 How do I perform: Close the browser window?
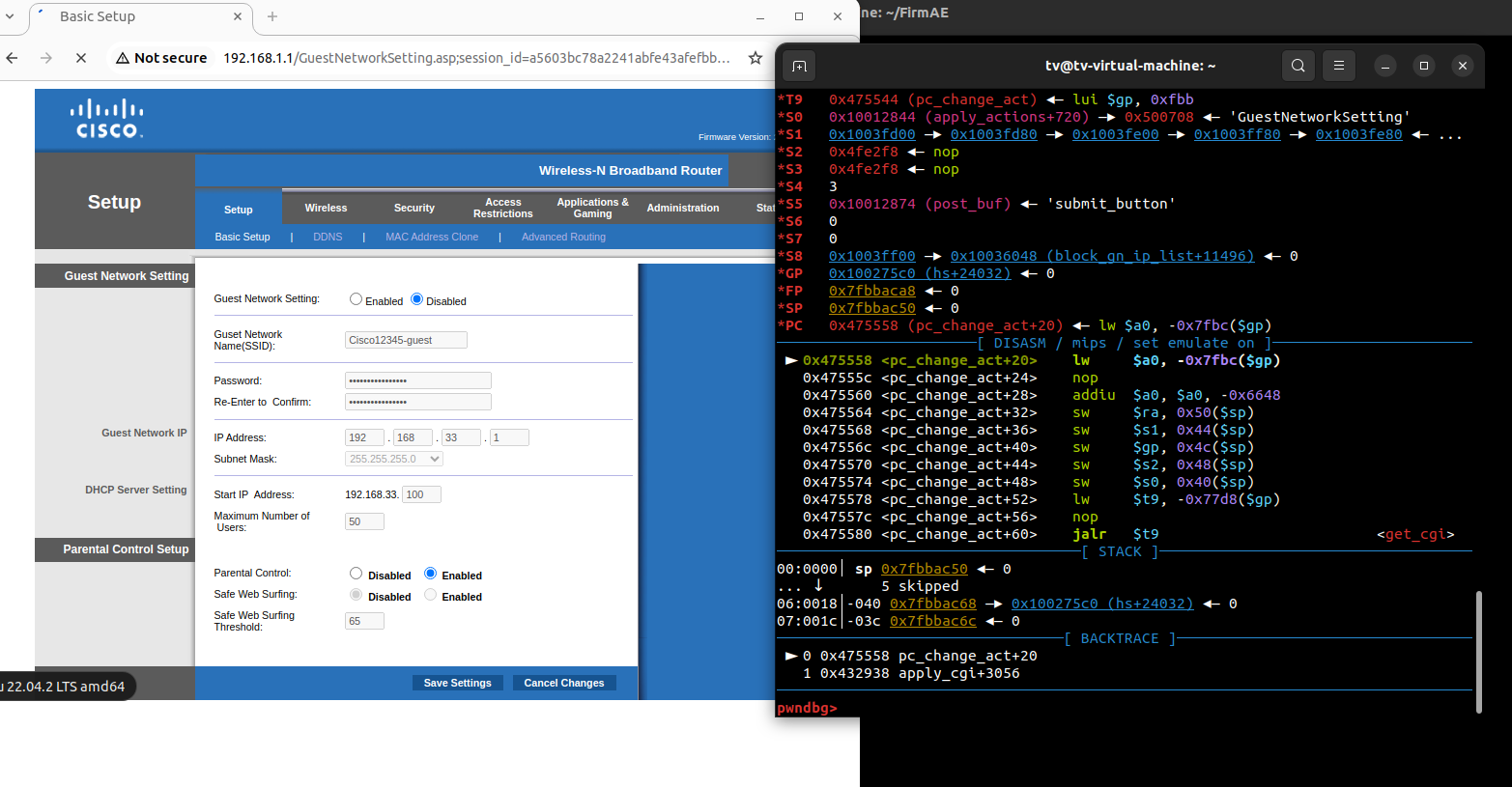click(838, 16)
